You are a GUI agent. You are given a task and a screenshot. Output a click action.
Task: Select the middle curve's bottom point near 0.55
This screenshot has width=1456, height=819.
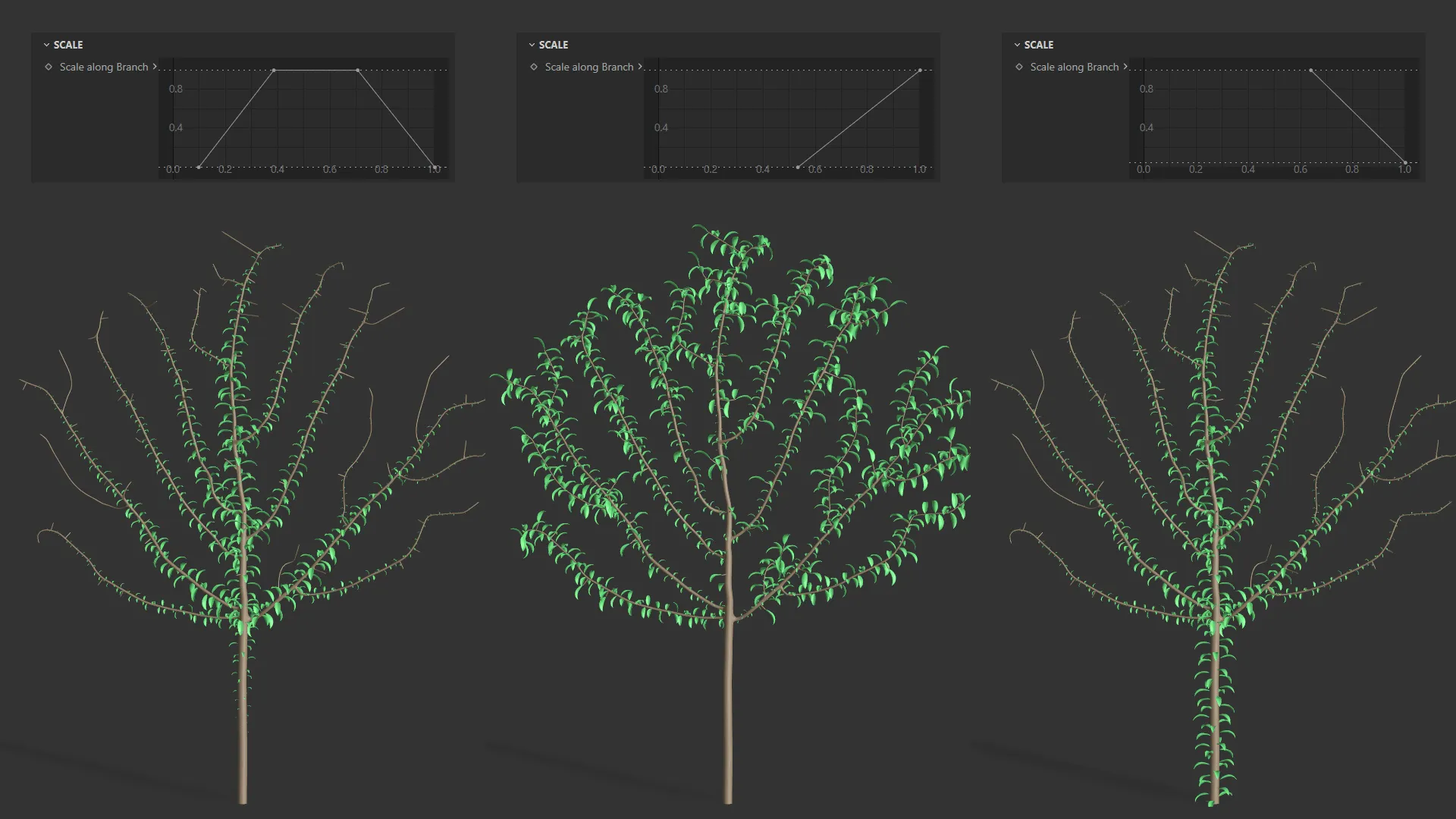798,167
